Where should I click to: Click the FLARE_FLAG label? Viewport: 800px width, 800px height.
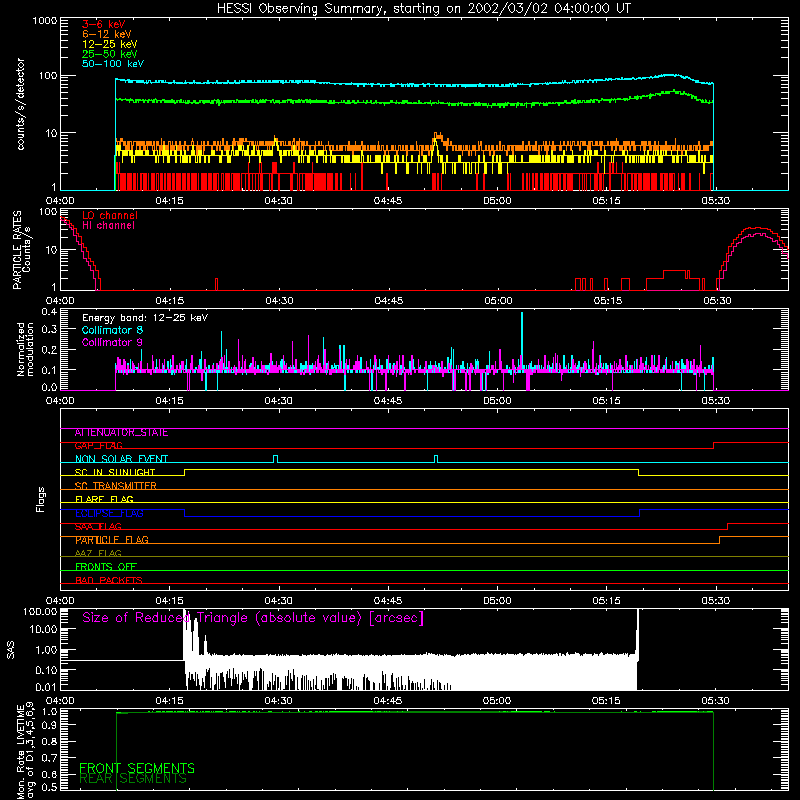(104, 499)
